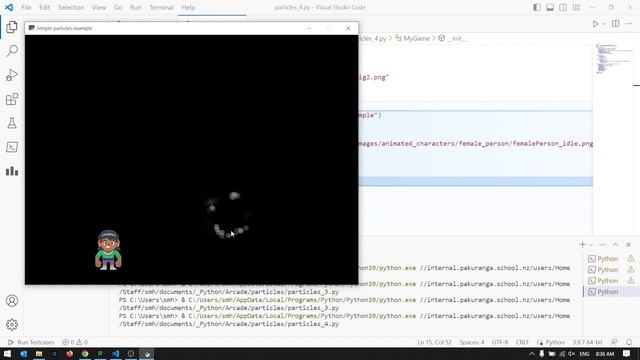Open Firefox from the taskbar
Screen dimensions: 640x360
69,354
